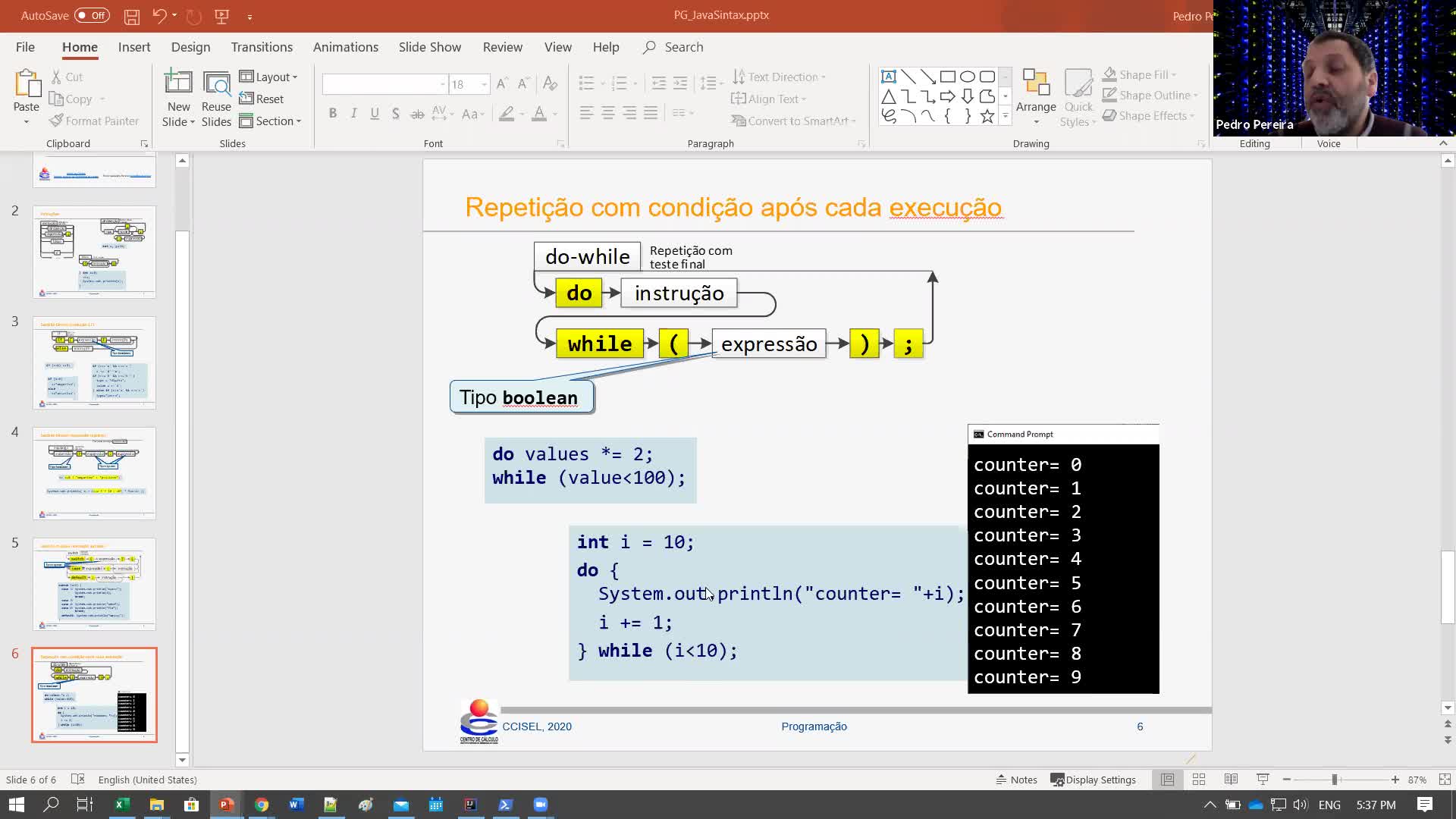Screen dimensions: 1456x819
Task: Open the Transitions tab
Action: [262, 47]
